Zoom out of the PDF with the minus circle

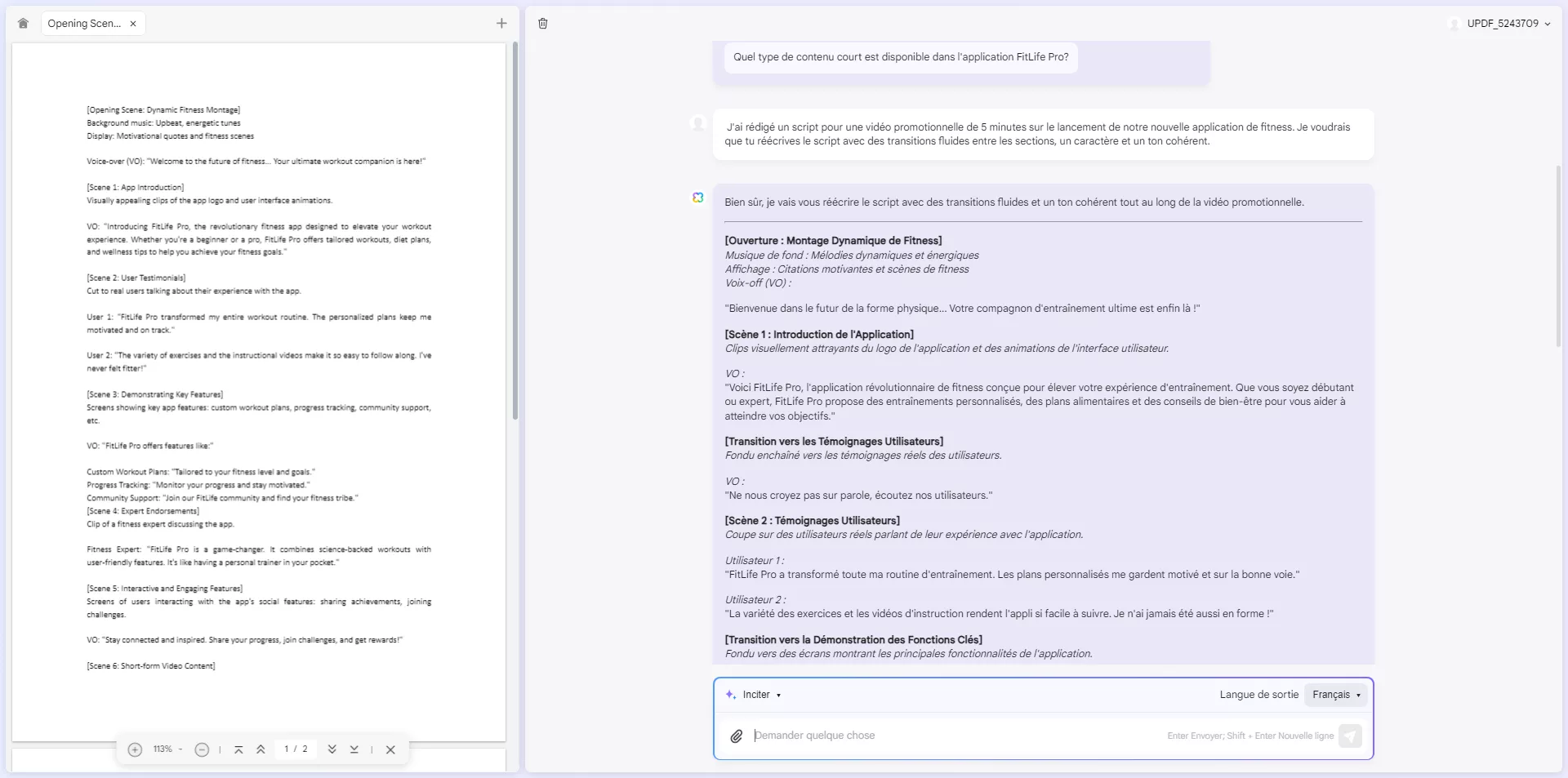click(202, 749)
